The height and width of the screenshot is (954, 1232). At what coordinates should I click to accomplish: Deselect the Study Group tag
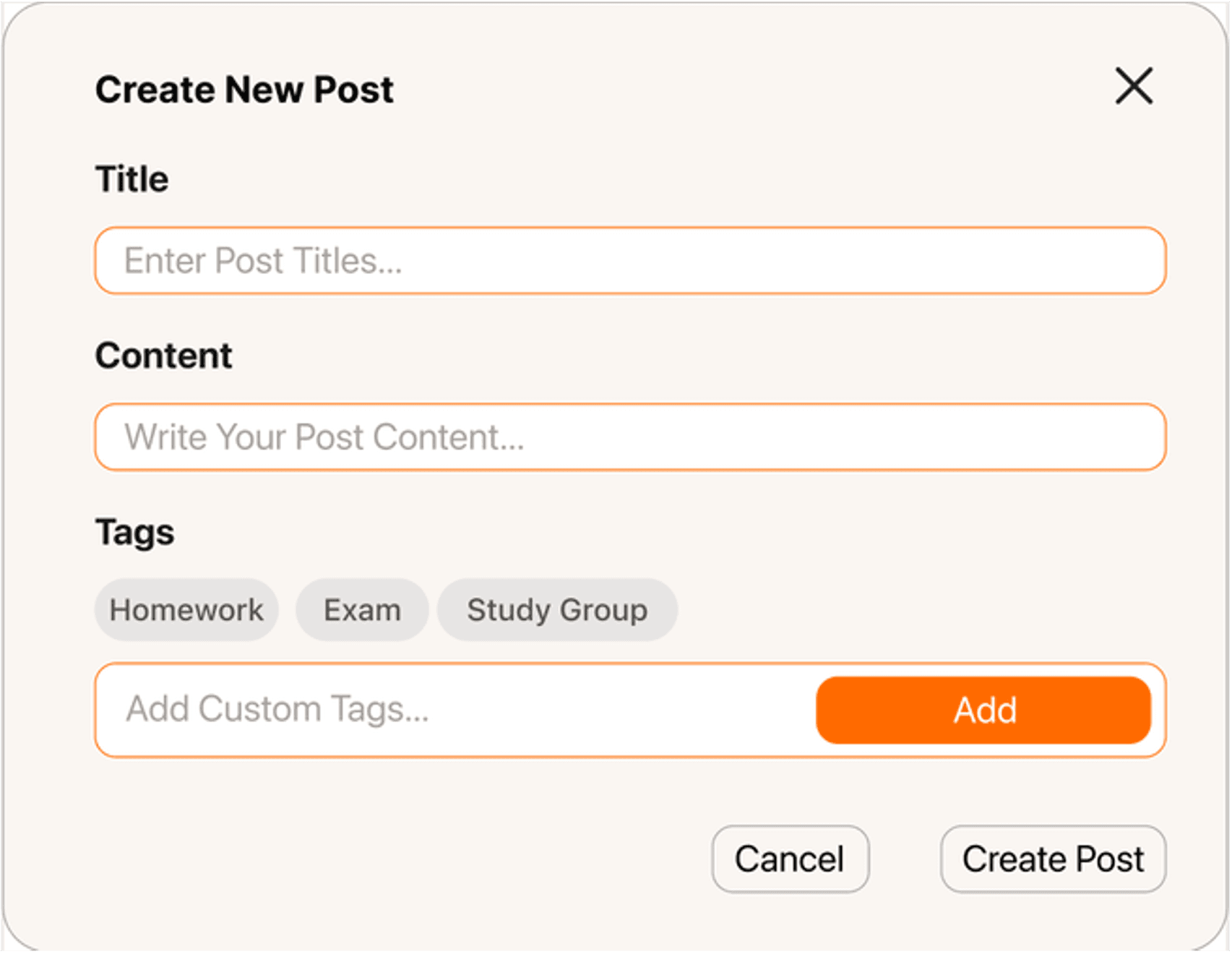(557, 609)
